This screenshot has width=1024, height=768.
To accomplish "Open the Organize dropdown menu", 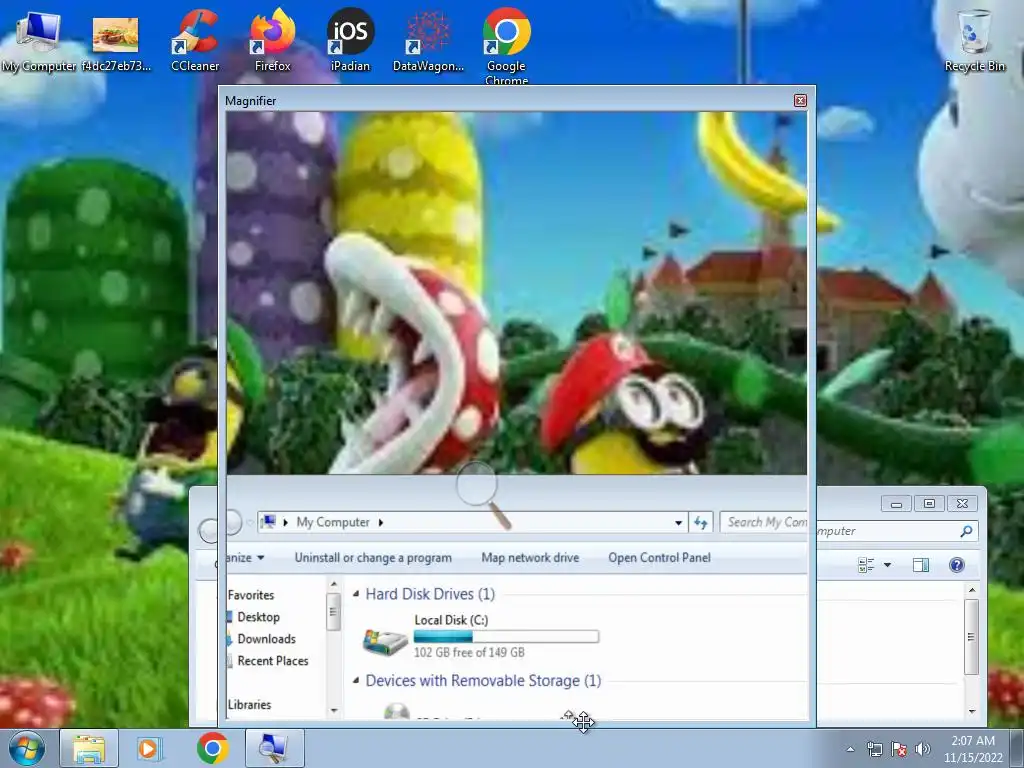I will [x=246, y=557].
